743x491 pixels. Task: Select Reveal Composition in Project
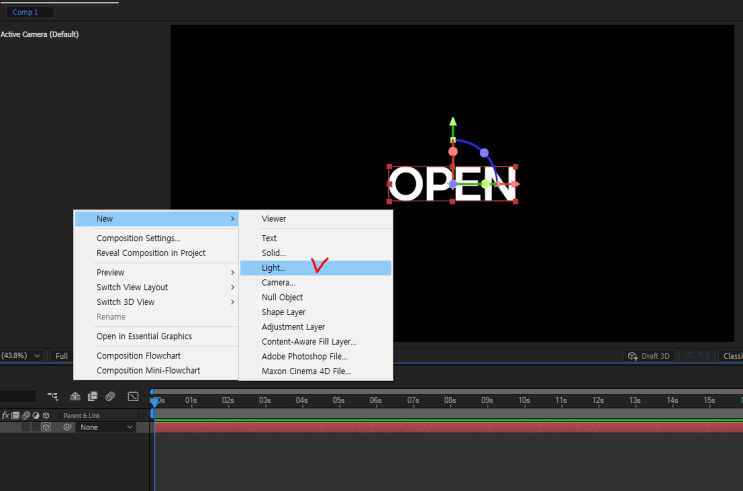[x=156, y=253]
